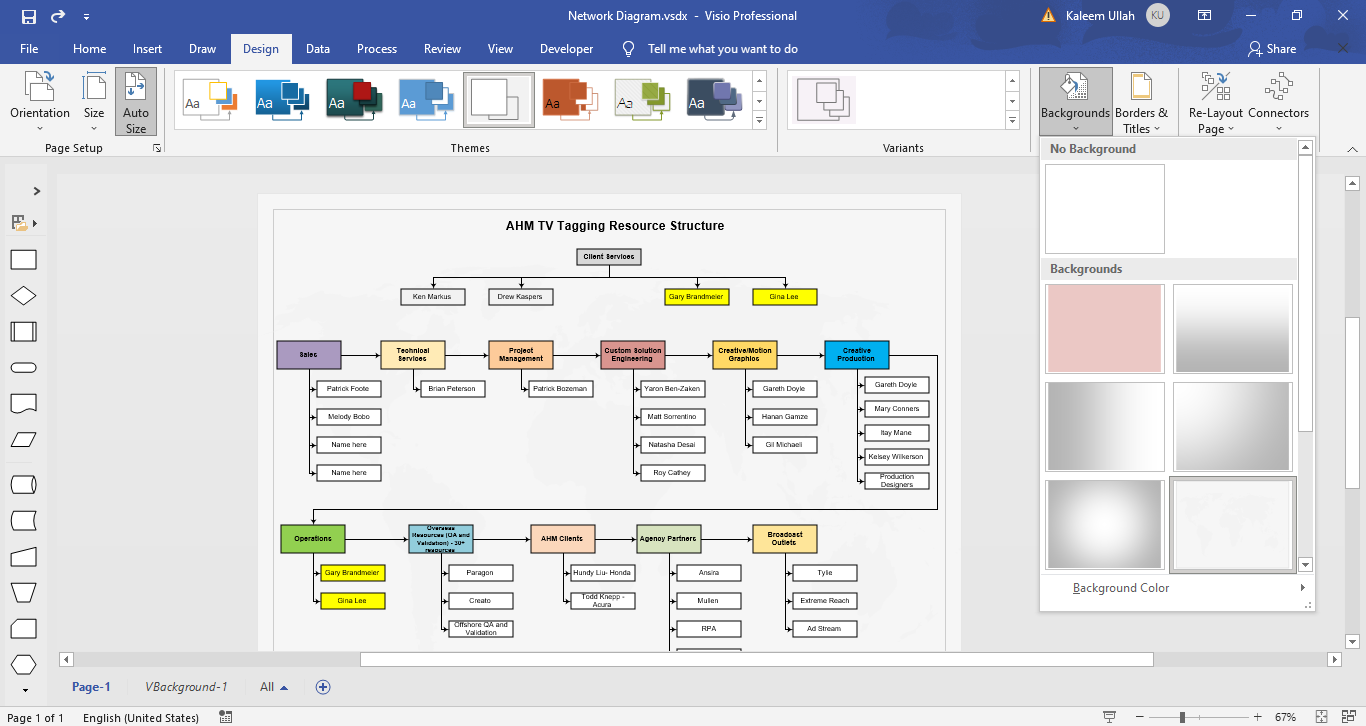Switch to the Process ribbon tab
The height and width of the screenshot is (726, 1366).
coord(377,48)
